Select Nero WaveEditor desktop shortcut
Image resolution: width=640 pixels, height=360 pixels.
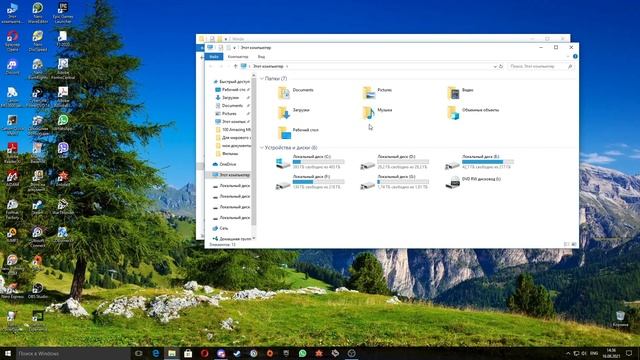[38, 13]
